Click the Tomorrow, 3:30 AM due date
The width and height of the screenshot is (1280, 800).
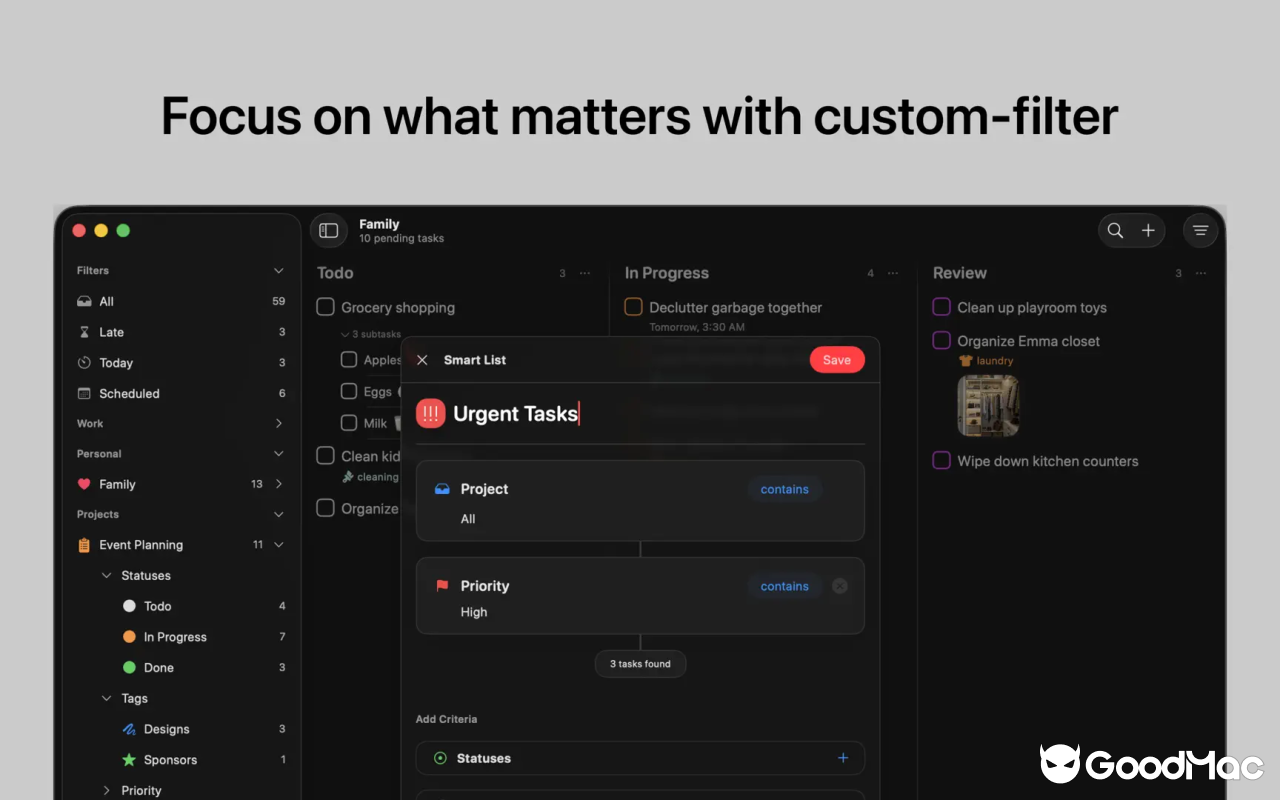pos(697,327)
